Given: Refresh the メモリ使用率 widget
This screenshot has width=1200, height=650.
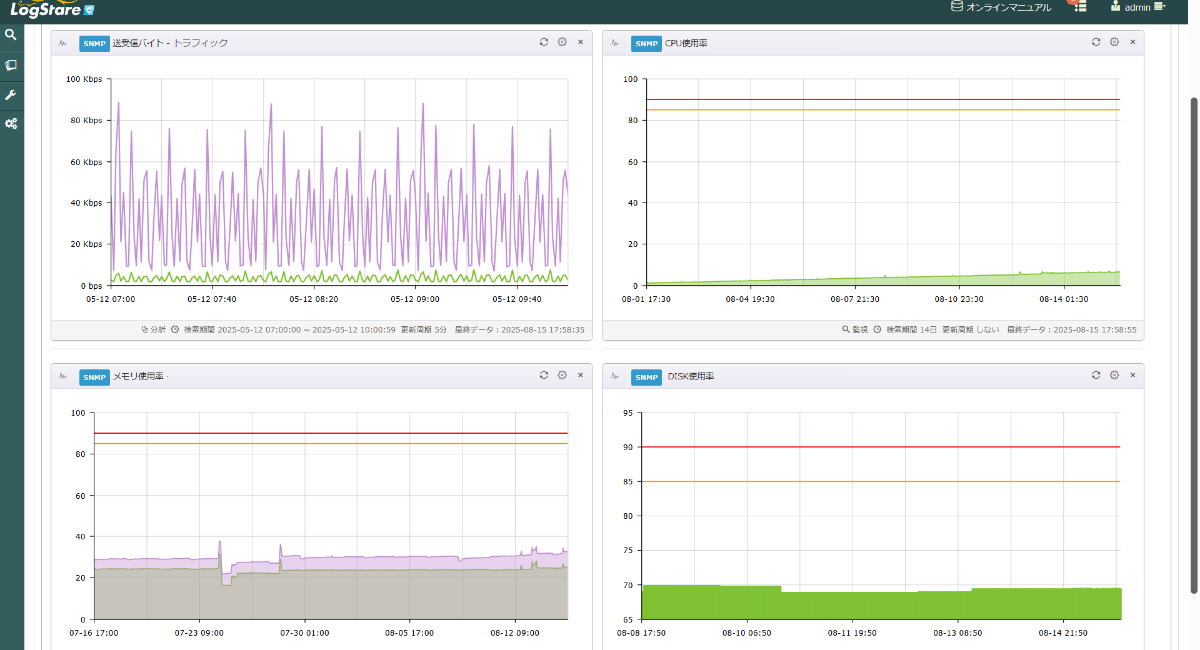Looking at the screenshot, I should tap(544, 375).
